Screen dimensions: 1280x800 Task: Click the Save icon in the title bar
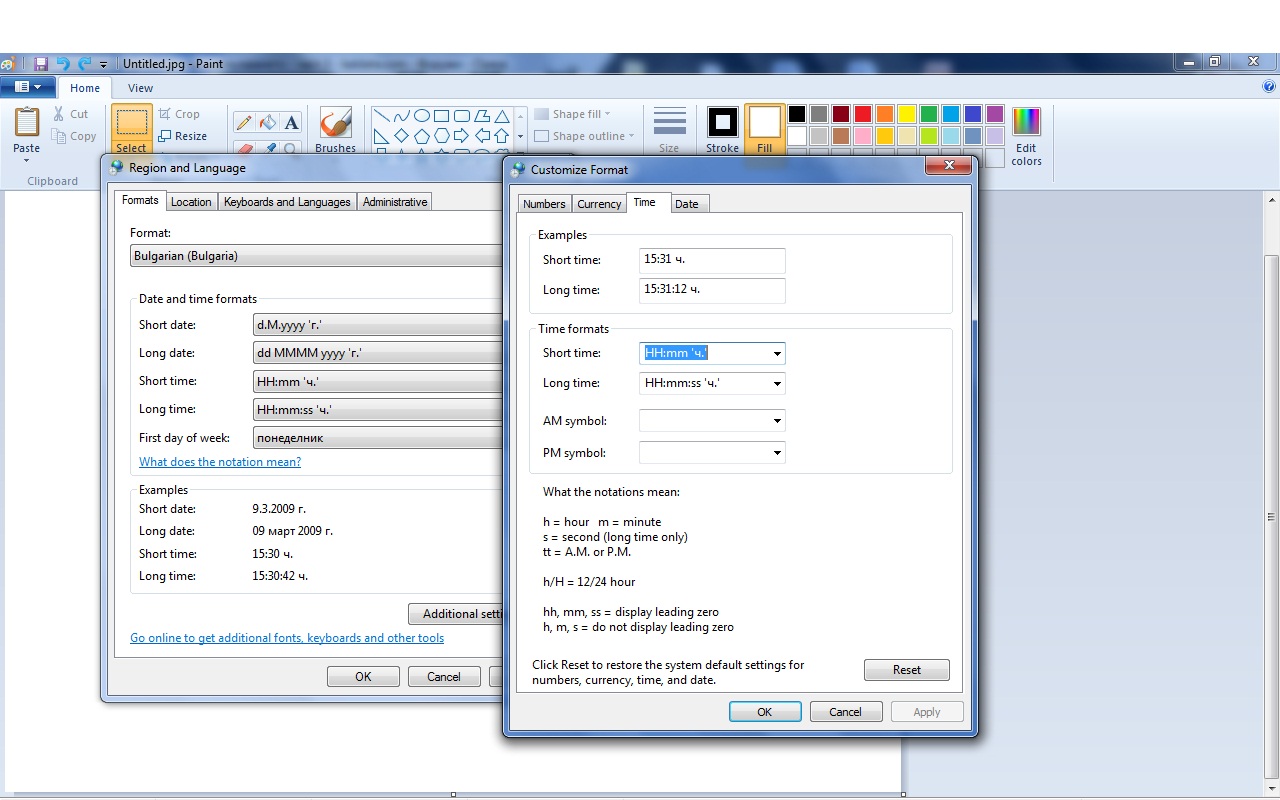click(41, 63)
